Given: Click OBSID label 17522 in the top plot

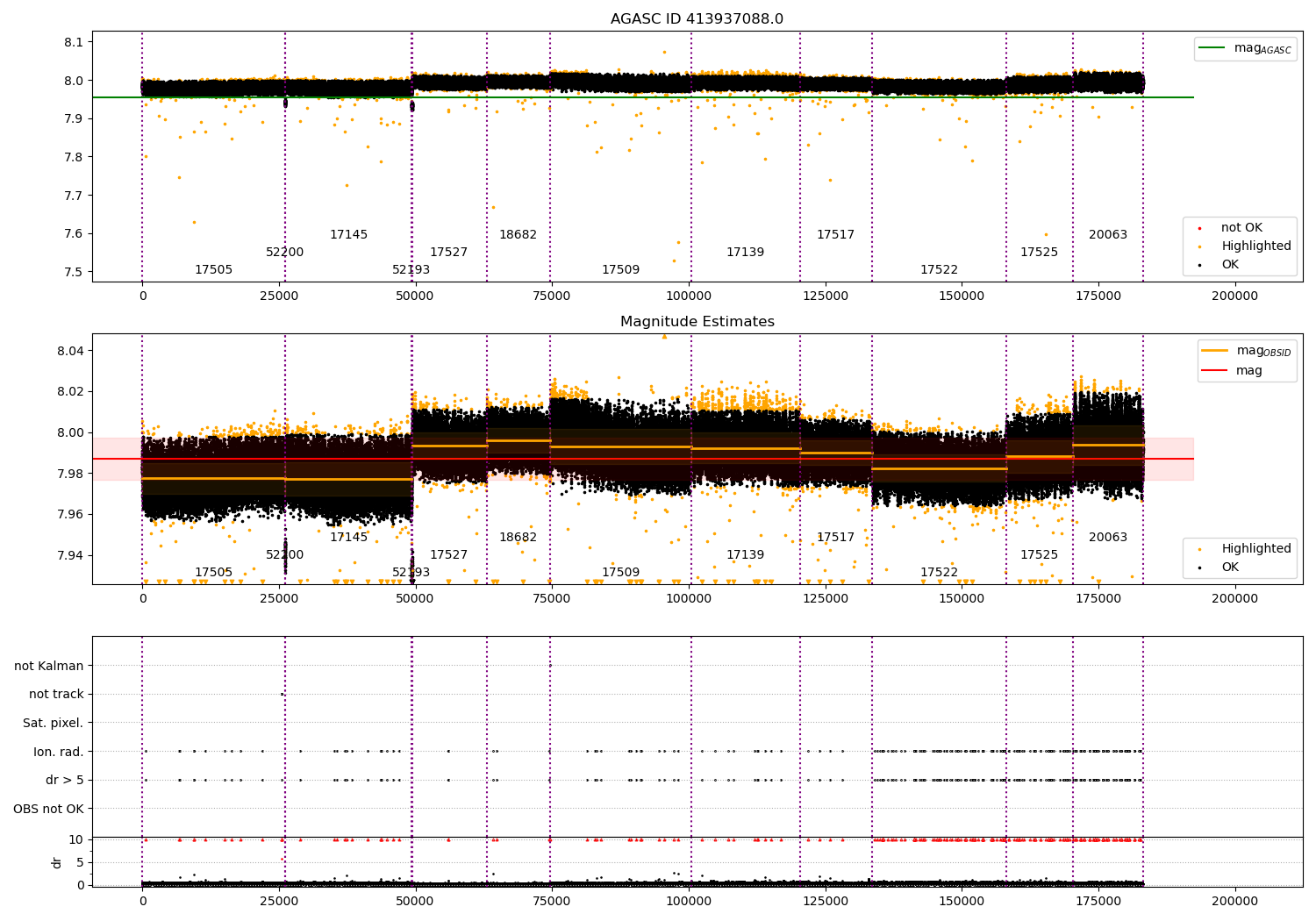Looking at the screenshot, I should point(939,270).
